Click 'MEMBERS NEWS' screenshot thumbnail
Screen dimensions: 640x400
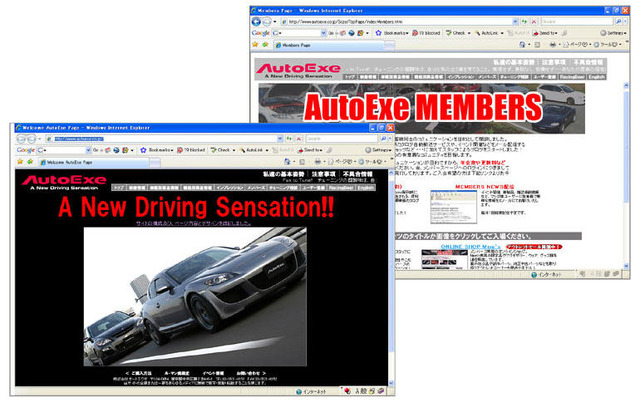tap(453, 207)
